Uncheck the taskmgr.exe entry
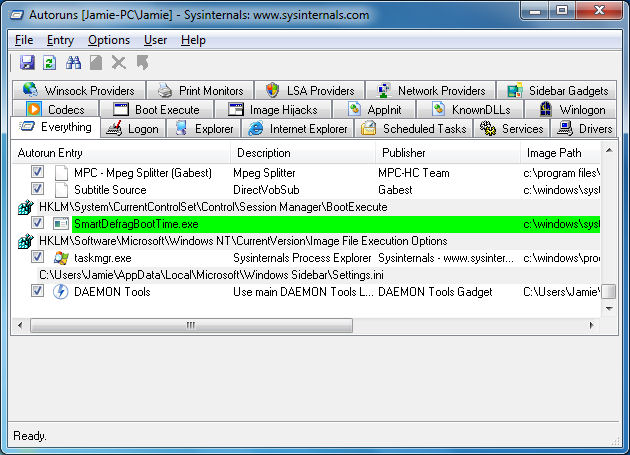 (37, 256)
